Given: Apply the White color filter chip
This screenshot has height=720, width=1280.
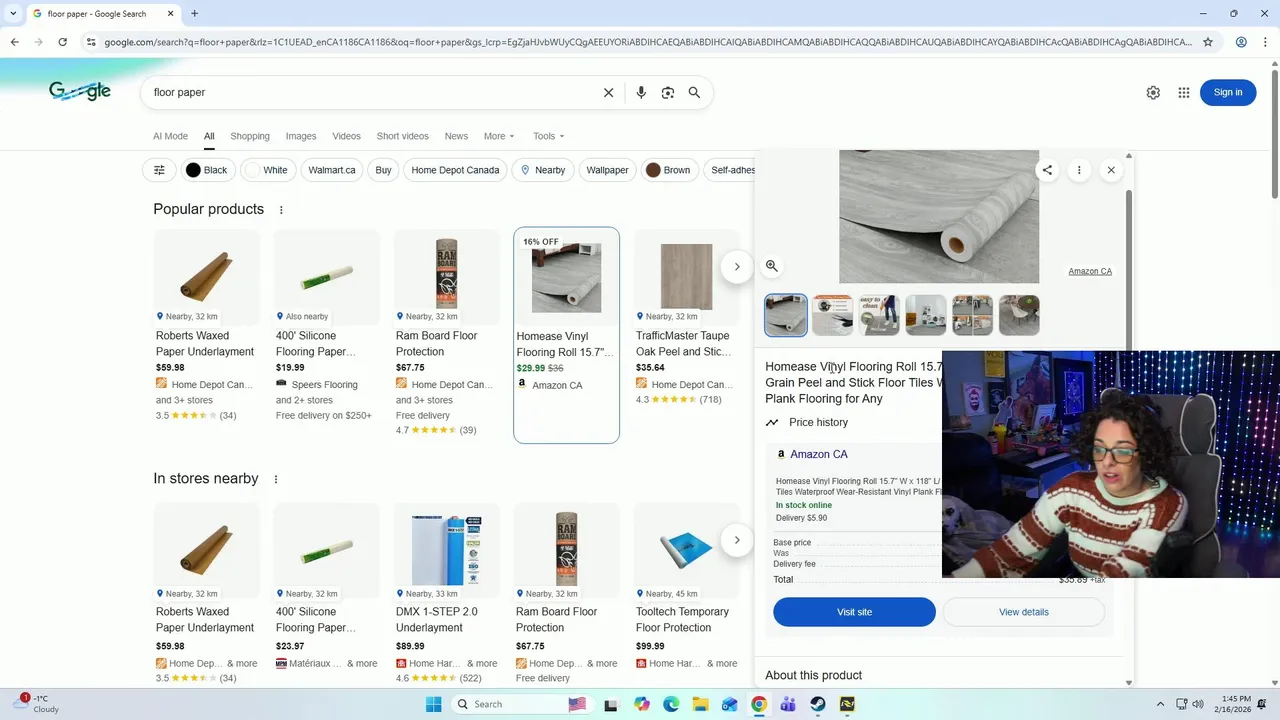Looking at the screenshot, I should pos(267,170).
